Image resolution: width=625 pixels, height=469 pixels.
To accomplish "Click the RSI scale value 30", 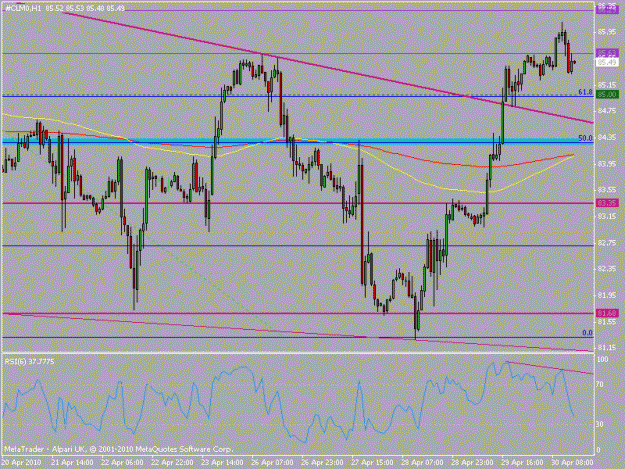I will tap(601, 424).
